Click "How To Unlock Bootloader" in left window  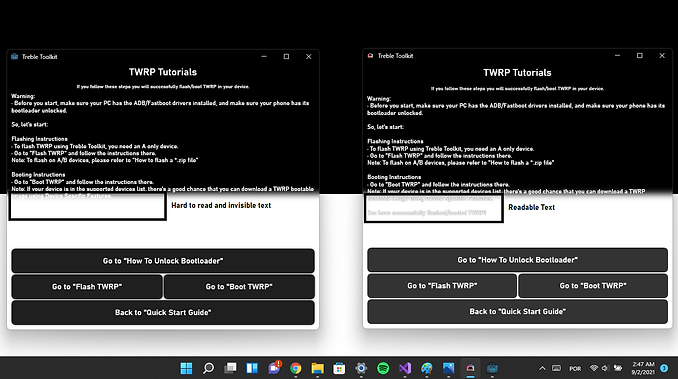point(163,261)
